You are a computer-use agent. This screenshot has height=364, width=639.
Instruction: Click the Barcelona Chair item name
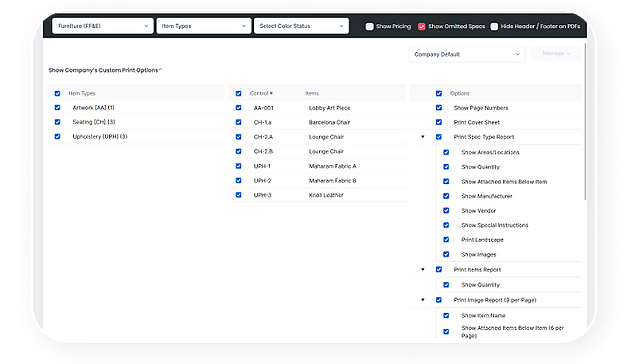tap(329, 122)
